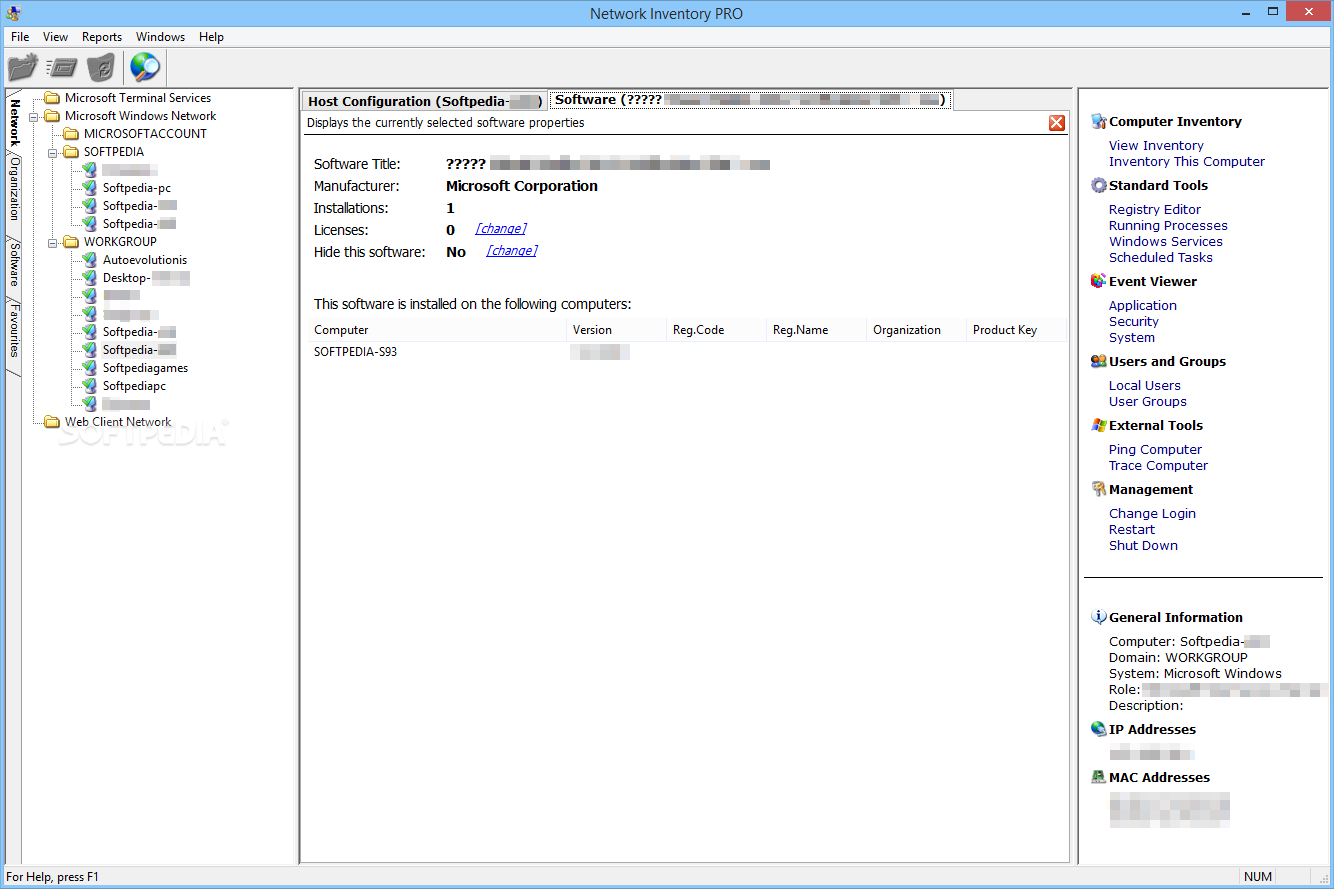Click the keys icon beside Management

(x=1099, y=489)
